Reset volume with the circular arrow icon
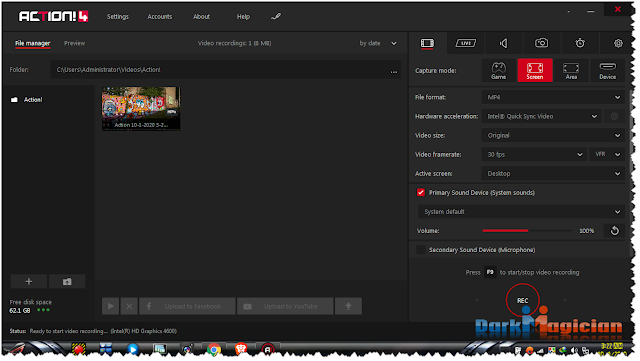 (614, 231)
